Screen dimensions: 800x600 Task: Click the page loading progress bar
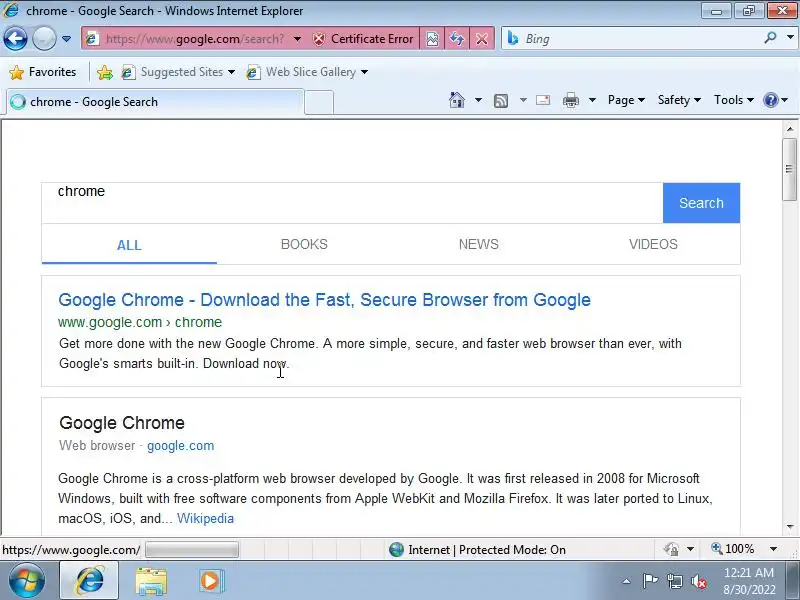click(192, 550)
